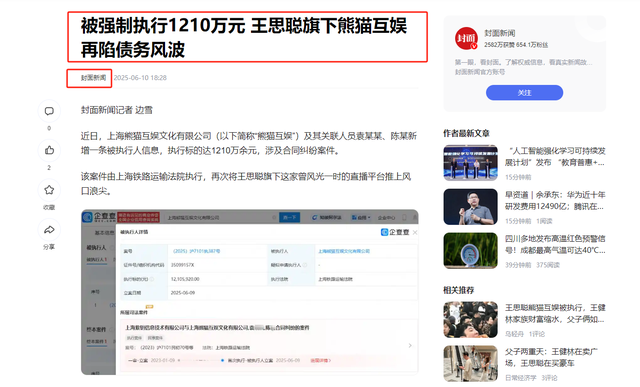The height and width of the screenshot is (387, 640).
Task: Open thumbnail of 四川高温预警 article
Action: pos(470,251)
